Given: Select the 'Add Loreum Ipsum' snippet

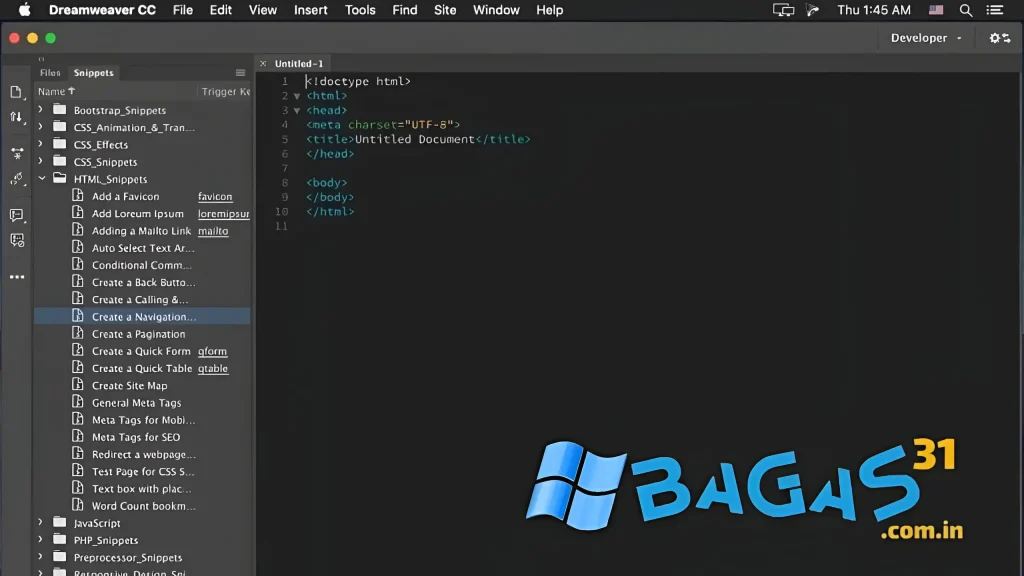Looking at the screenshot, I should coord(138,214).
